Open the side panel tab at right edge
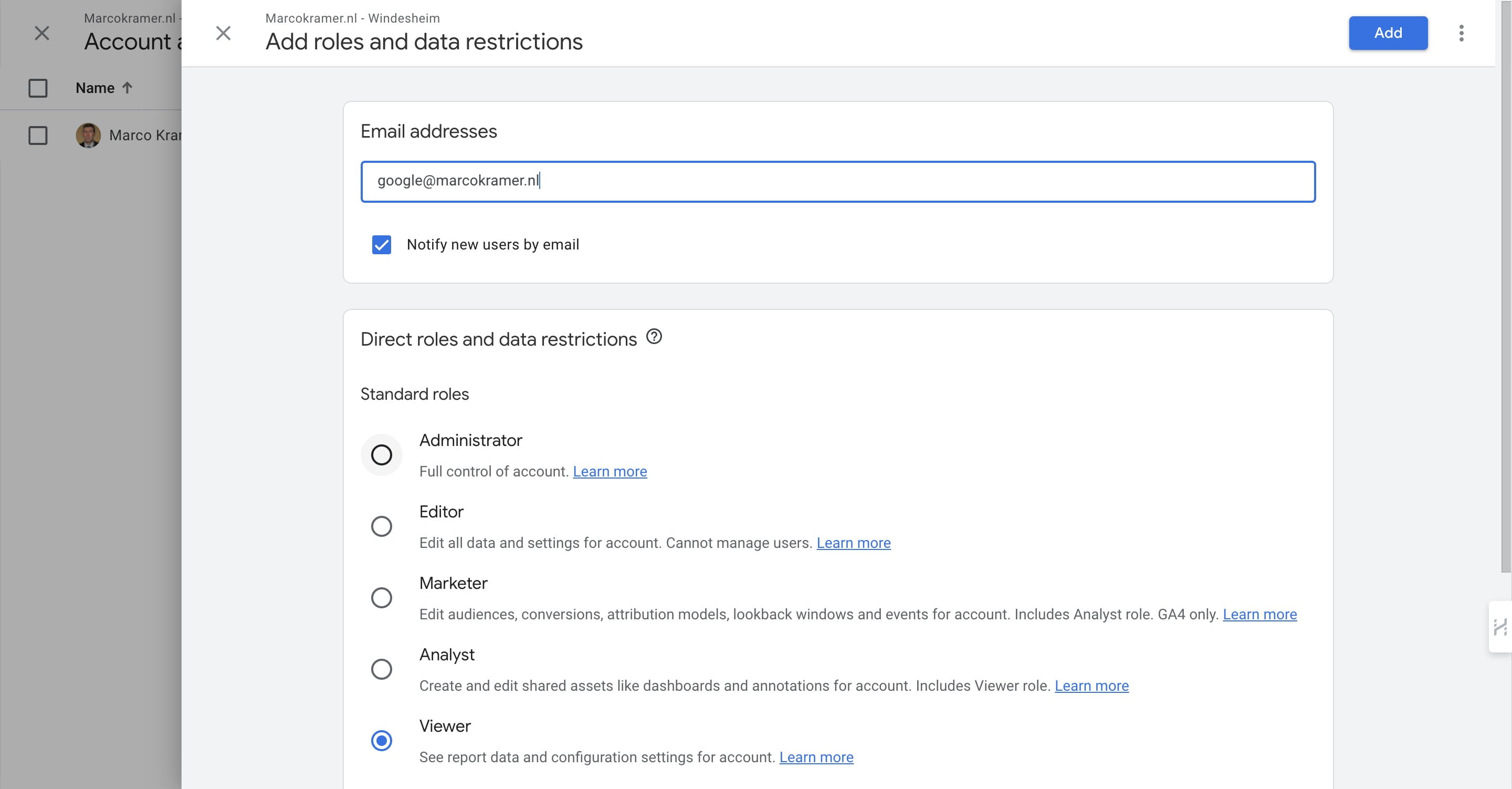Viewport: 1512px width, 789px height. coord(1500,627)
